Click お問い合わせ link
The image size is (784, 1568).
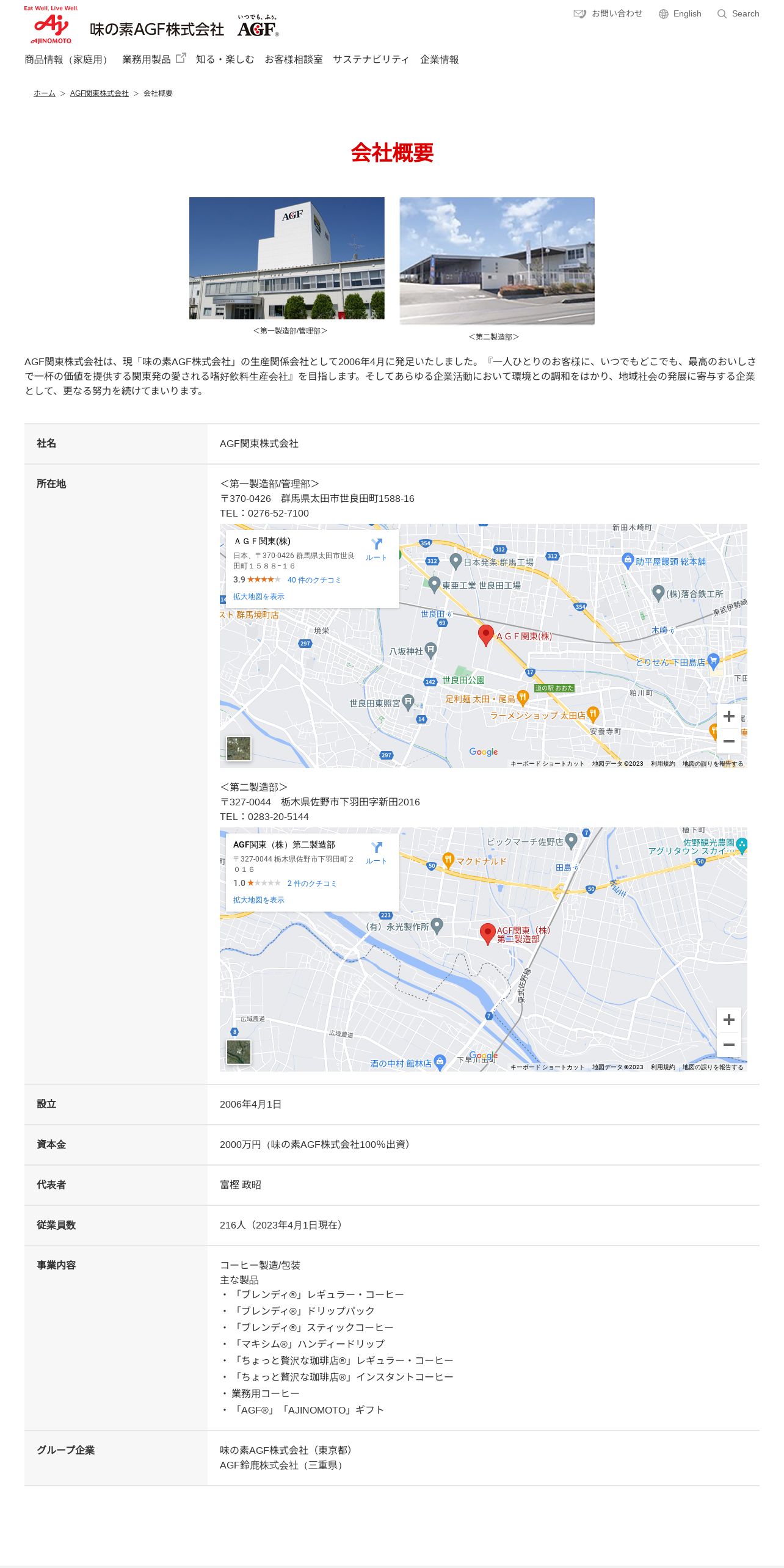617,13
